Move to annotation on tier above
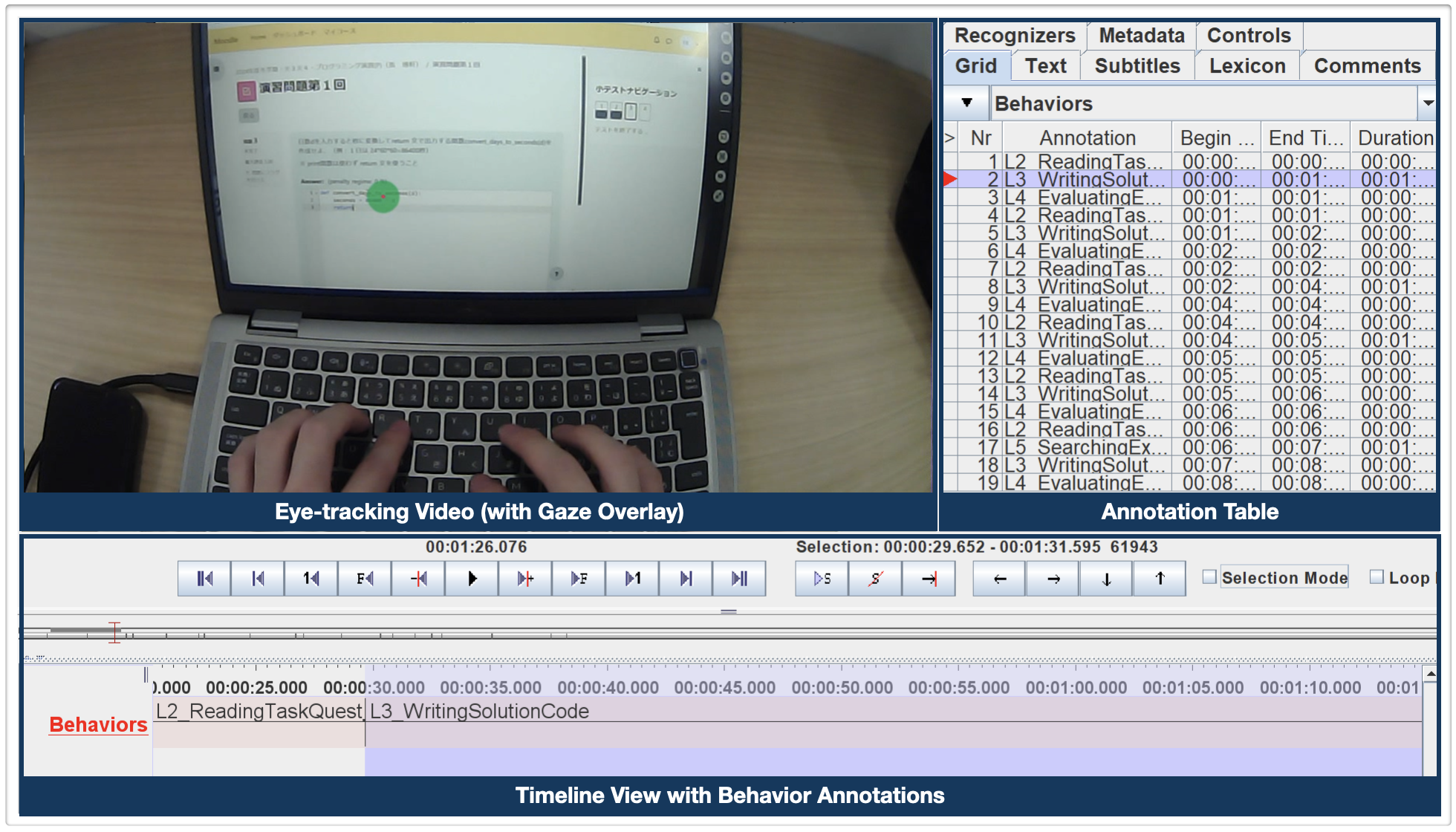1456x832 pixels. [x=1160, y=579]
